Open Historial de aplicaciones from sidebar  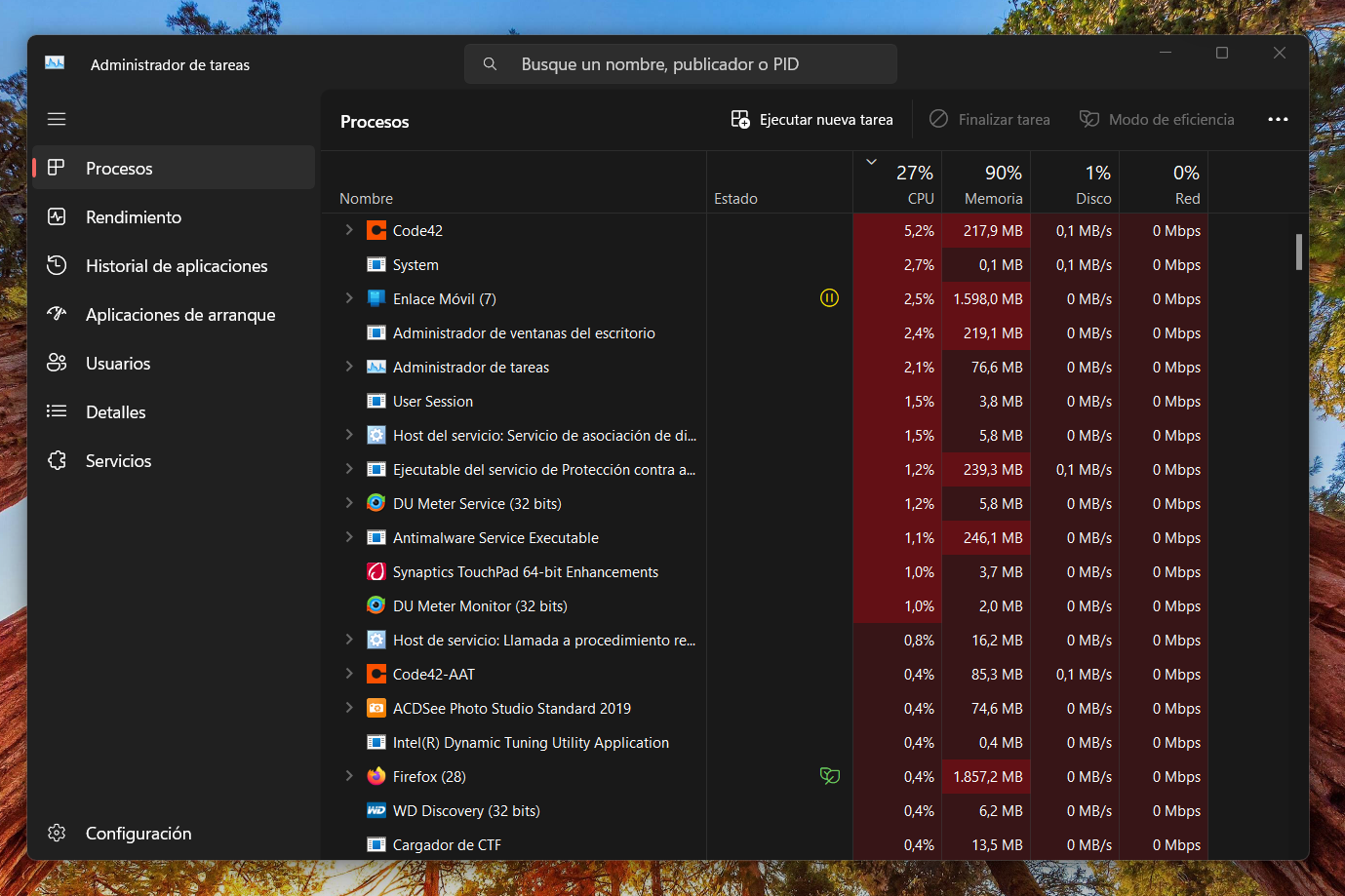click(176, 266)
